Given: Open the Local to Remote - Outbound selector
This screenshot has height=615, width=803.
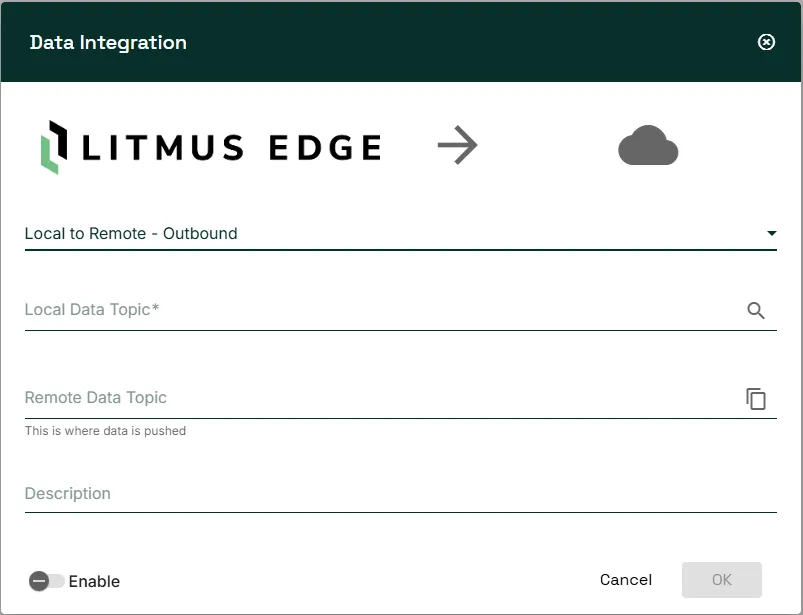Looking at the screenshot, I should (400, 234).
